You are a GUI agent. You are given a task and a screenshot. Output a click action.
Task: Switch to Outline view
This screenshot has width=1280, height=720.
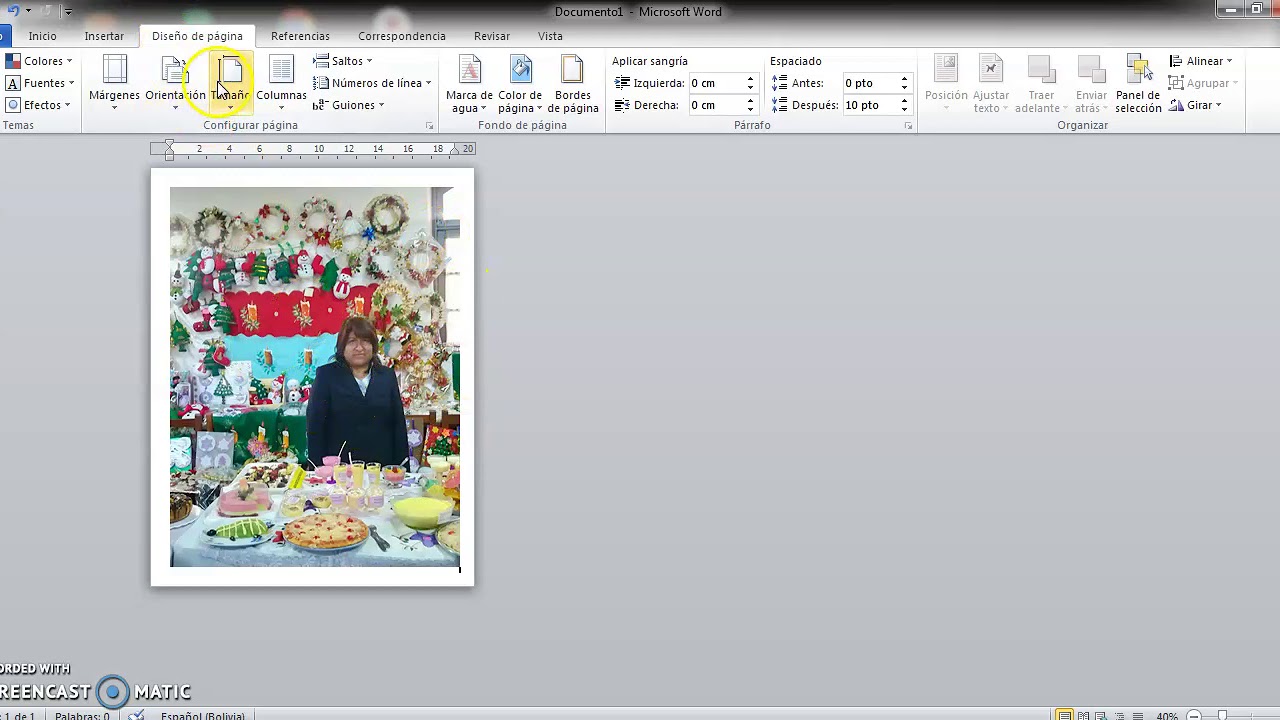click(x=1118, y=715)
